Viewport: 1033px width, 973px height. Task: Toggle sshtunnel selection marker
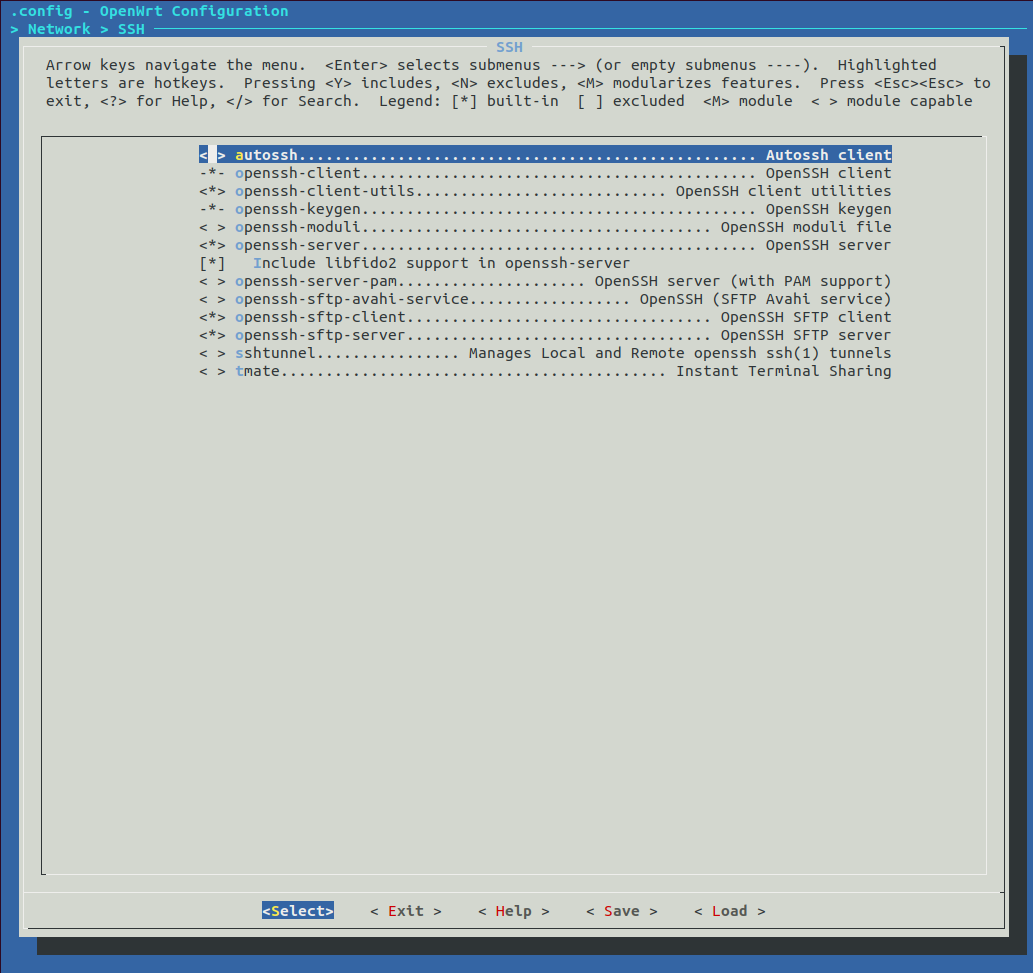[x=212, y=353]
